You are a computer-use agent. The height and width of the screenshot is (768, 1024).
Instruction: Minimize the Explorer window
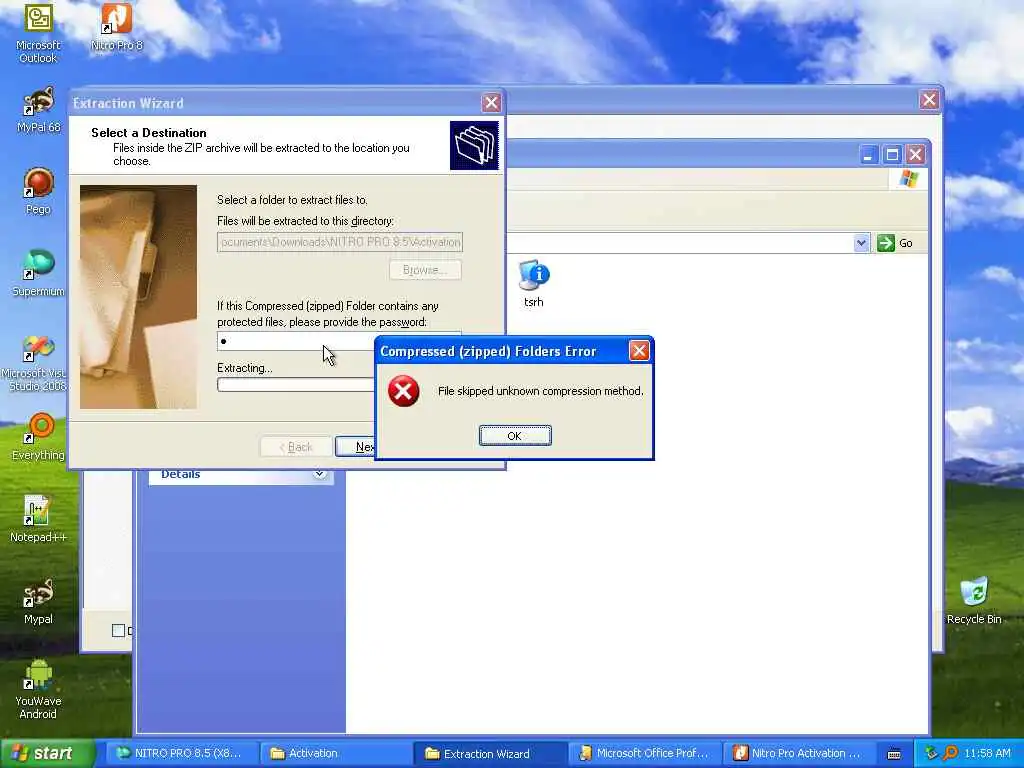tap(869, 155)
